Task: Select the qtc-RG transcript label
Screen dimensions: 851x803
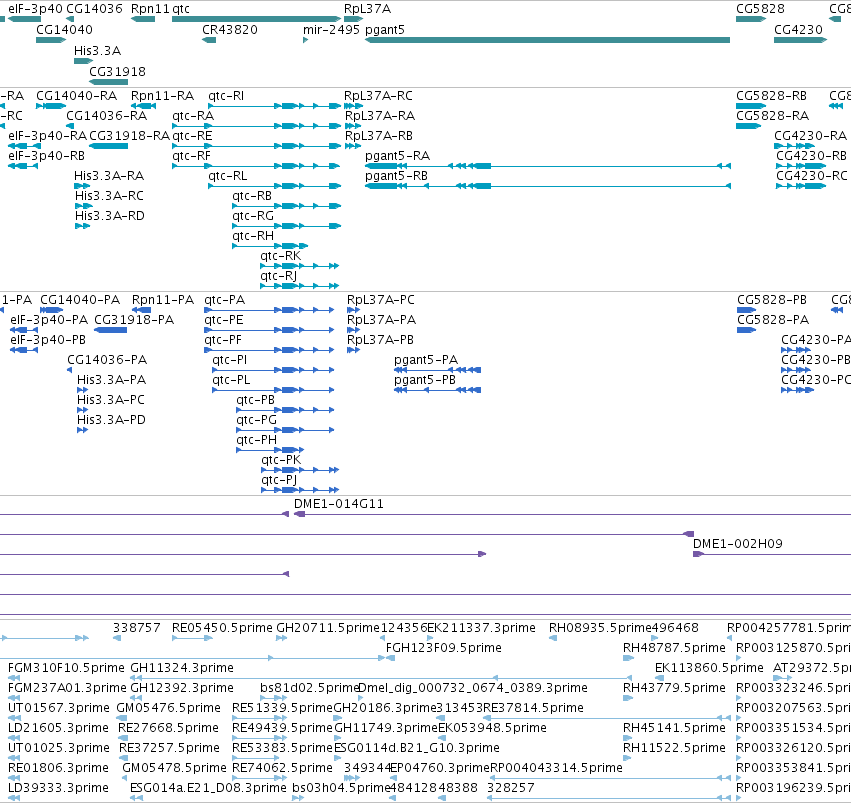Action: [253, 216]
